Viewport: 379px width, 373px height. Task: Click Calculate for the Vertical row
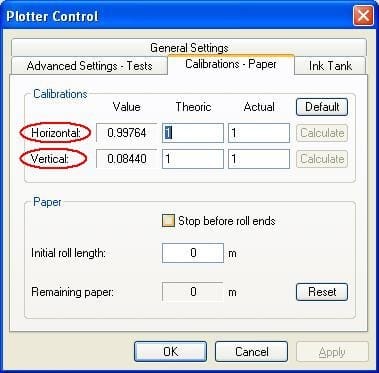322,159
